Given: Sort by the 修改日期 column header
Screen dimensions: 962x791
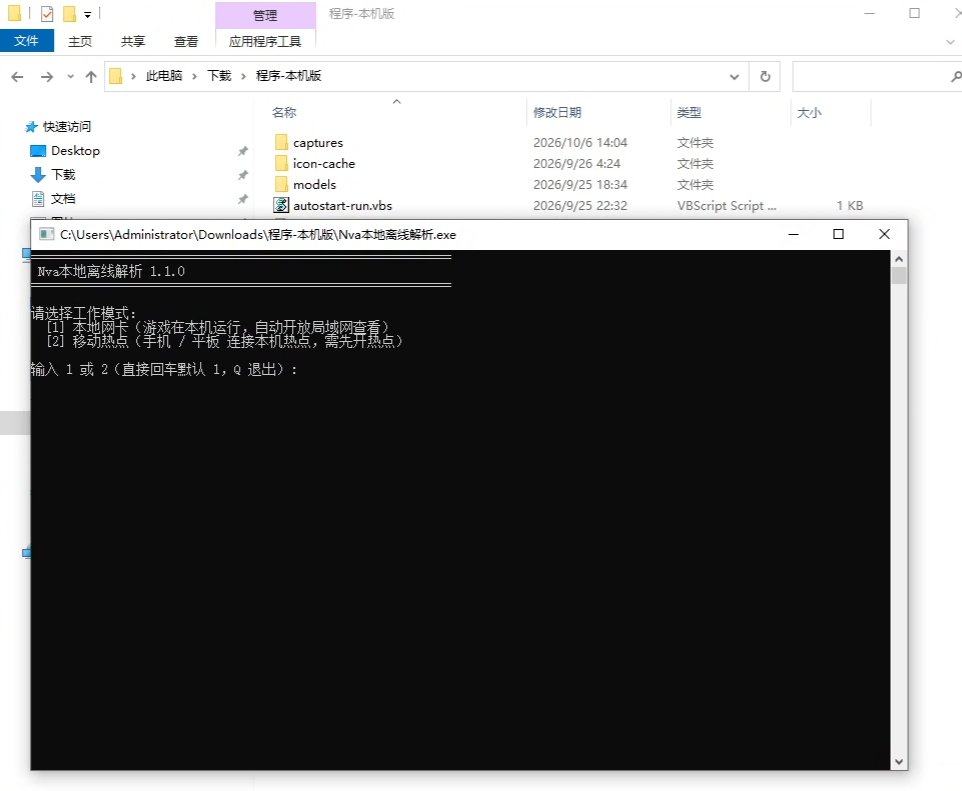Looking at the screenshot, I should [557, 112].
